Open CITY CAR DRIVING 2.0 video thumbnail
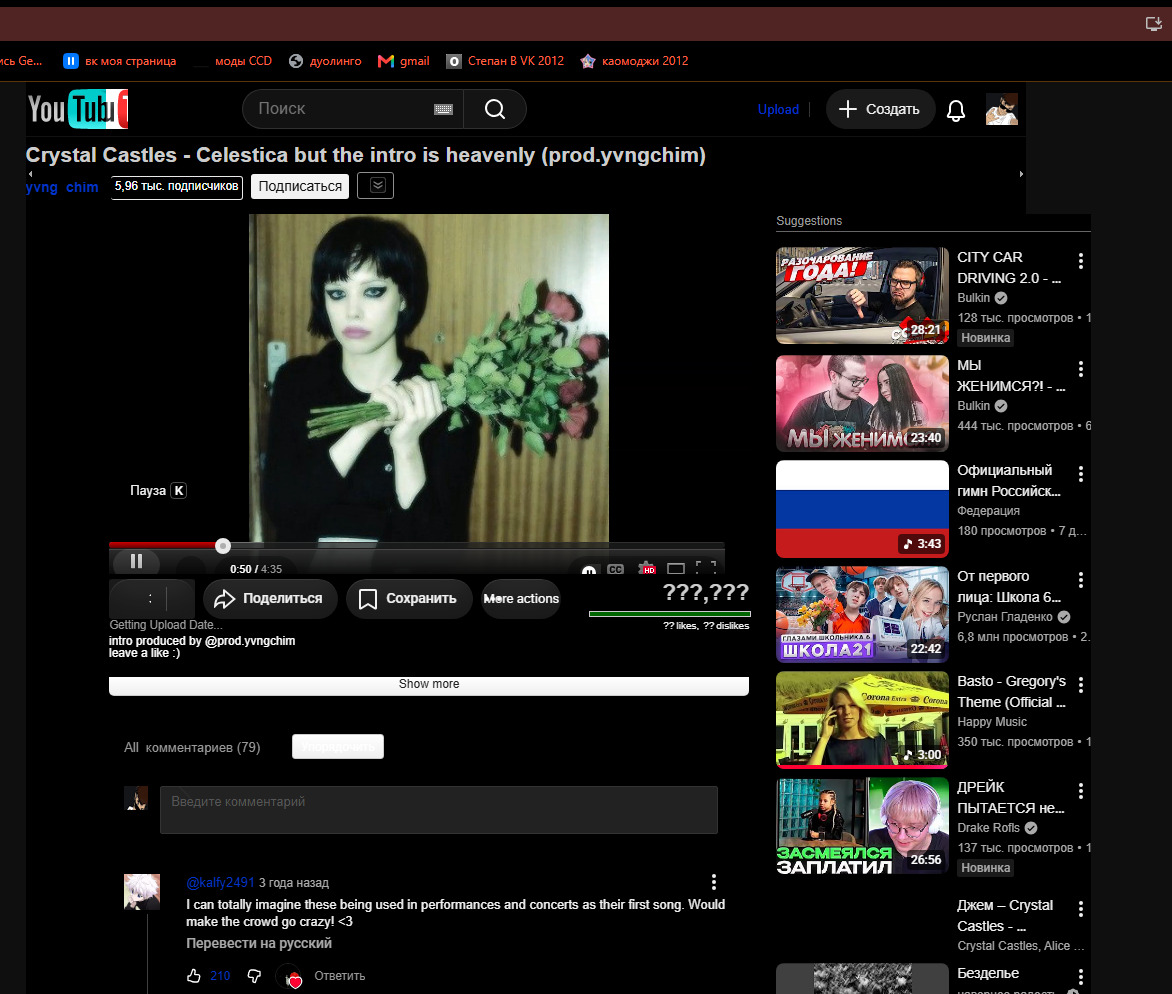 (x=862, y=295)
